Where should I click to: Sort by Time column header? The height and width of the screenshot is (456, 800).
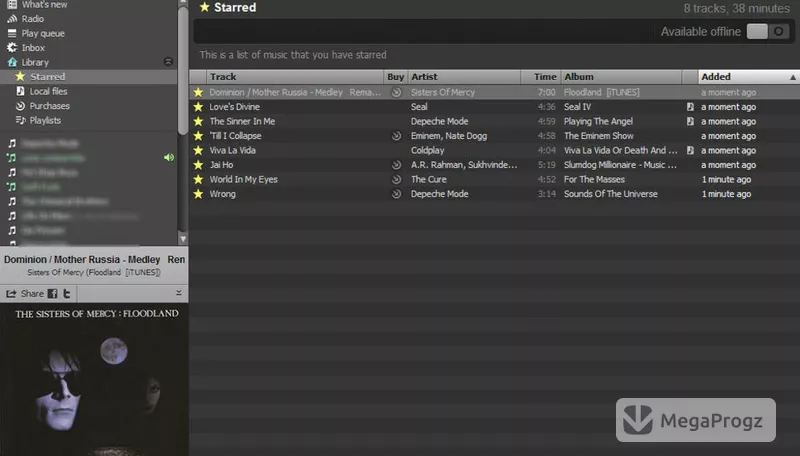click(541, 77)
